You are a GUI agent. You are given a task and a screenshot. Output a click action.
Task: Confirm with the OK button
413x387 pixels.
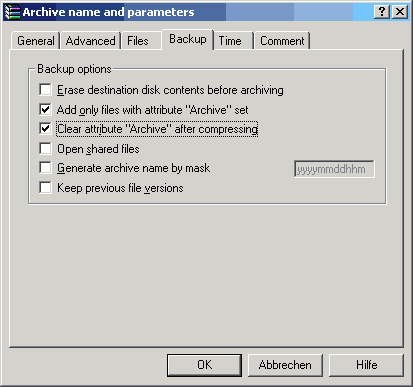click(204, 365)
